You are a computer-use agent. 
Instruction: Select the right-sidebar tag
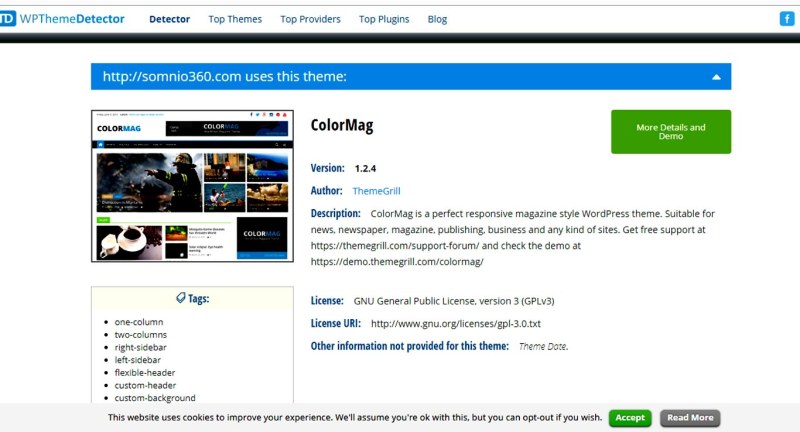click(140, 347)
